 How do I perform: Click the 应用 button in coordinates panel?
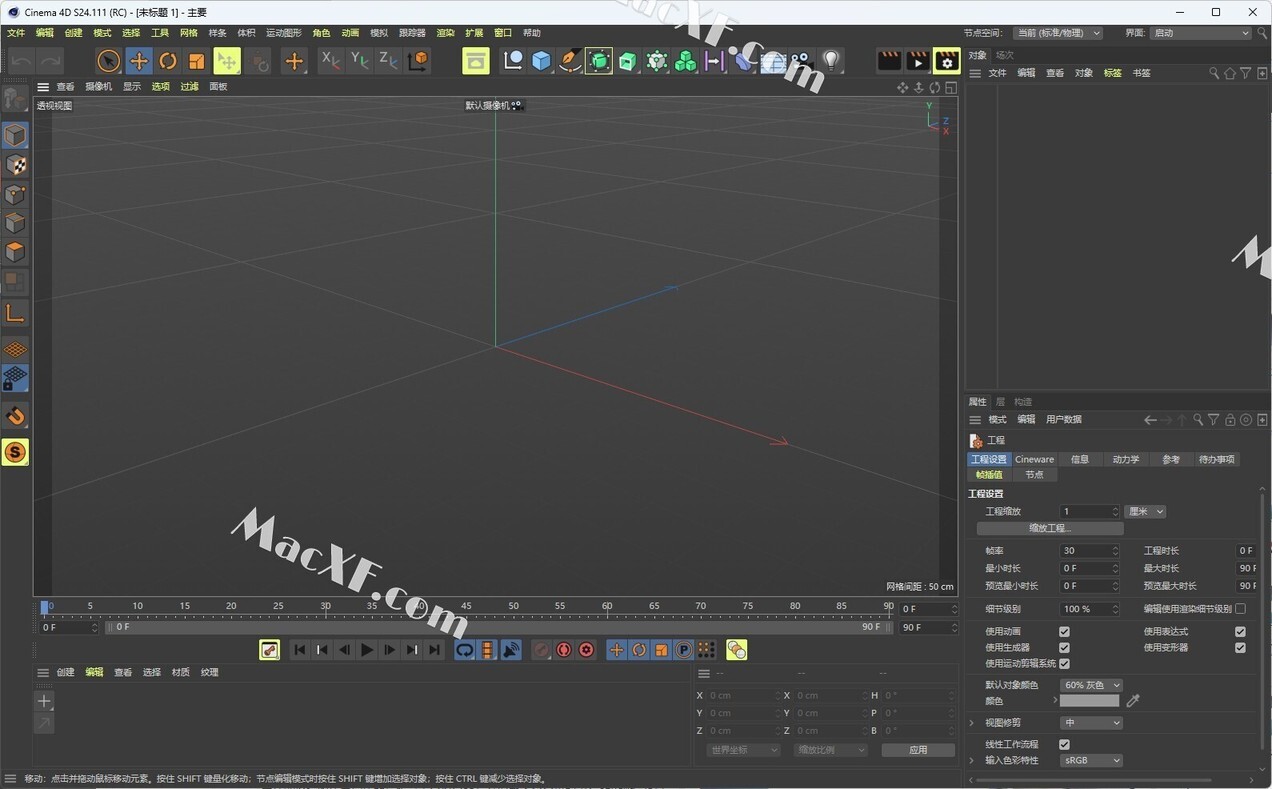[x=918, y=750]
